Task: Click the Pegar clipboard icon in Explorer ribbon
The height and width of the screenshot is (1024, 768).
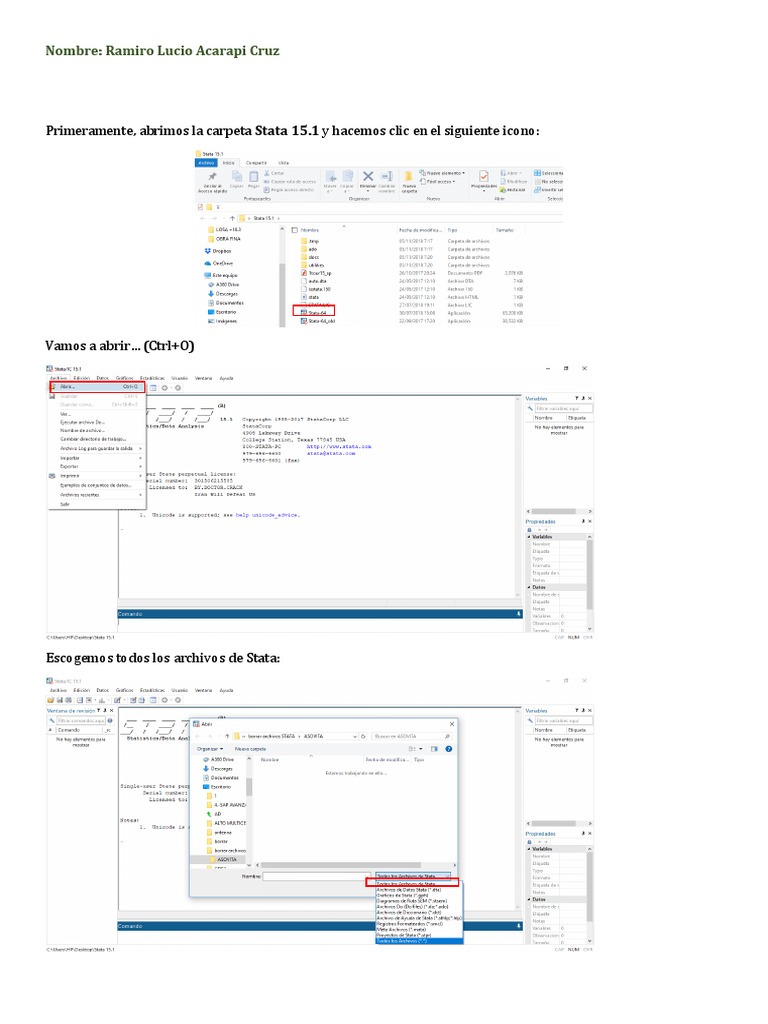Action: 254,176
